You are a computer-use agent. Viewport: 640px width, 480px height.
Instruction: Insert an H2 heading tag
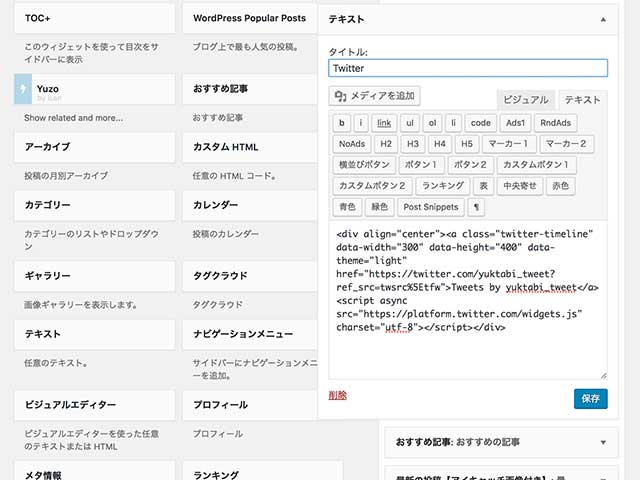click(x=386, y=144)
